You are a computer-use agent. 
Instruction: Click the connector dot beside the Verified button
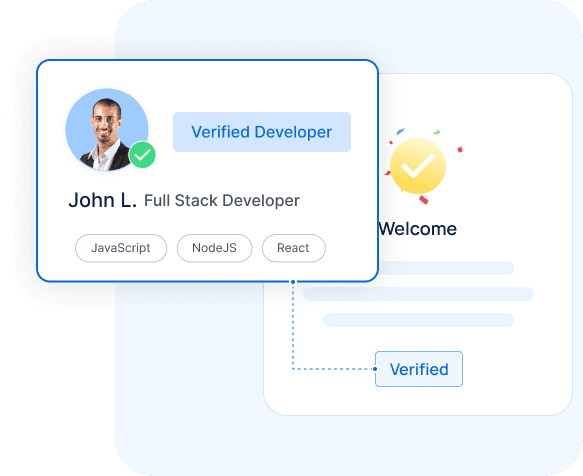[375, 369]
